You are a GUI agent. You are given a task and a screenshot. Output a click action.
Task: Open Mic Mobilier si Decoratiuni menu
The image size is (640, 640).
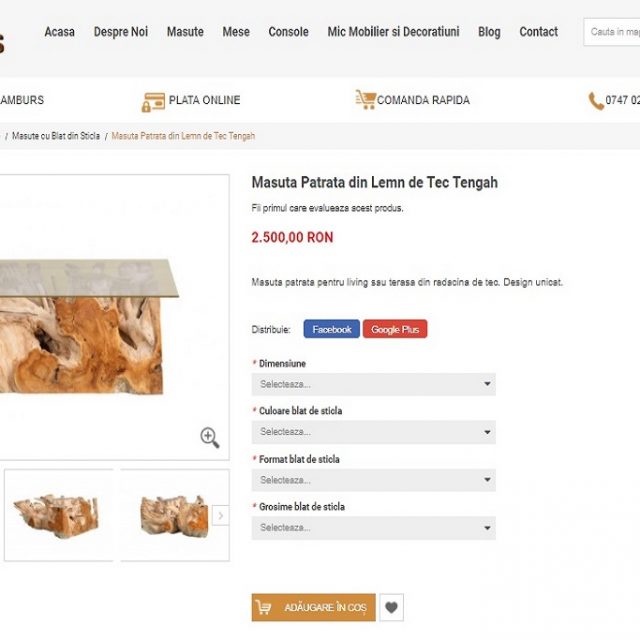pos(393,32)
